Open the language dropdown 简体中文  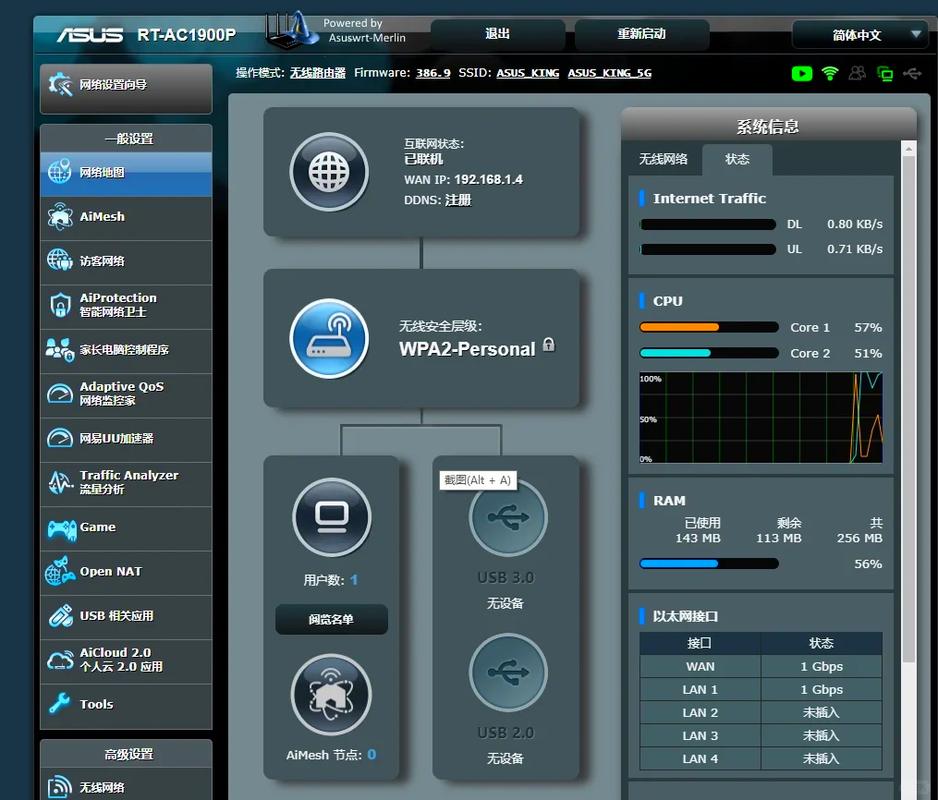(858, 35)
